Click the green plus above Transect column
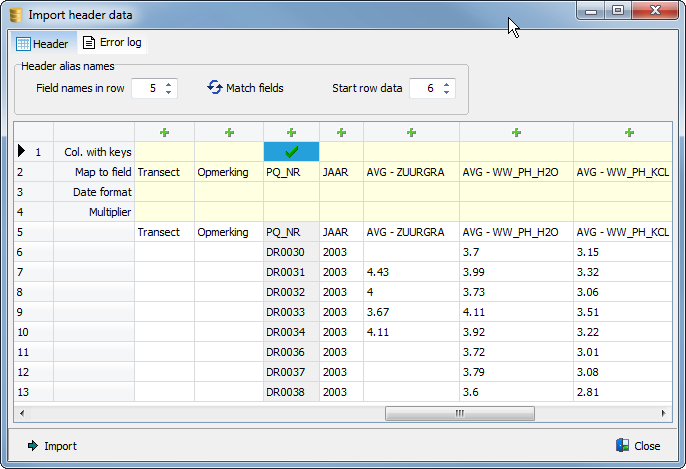The height and width of the screenshot is (469, 686). click(x=164, y=132)
